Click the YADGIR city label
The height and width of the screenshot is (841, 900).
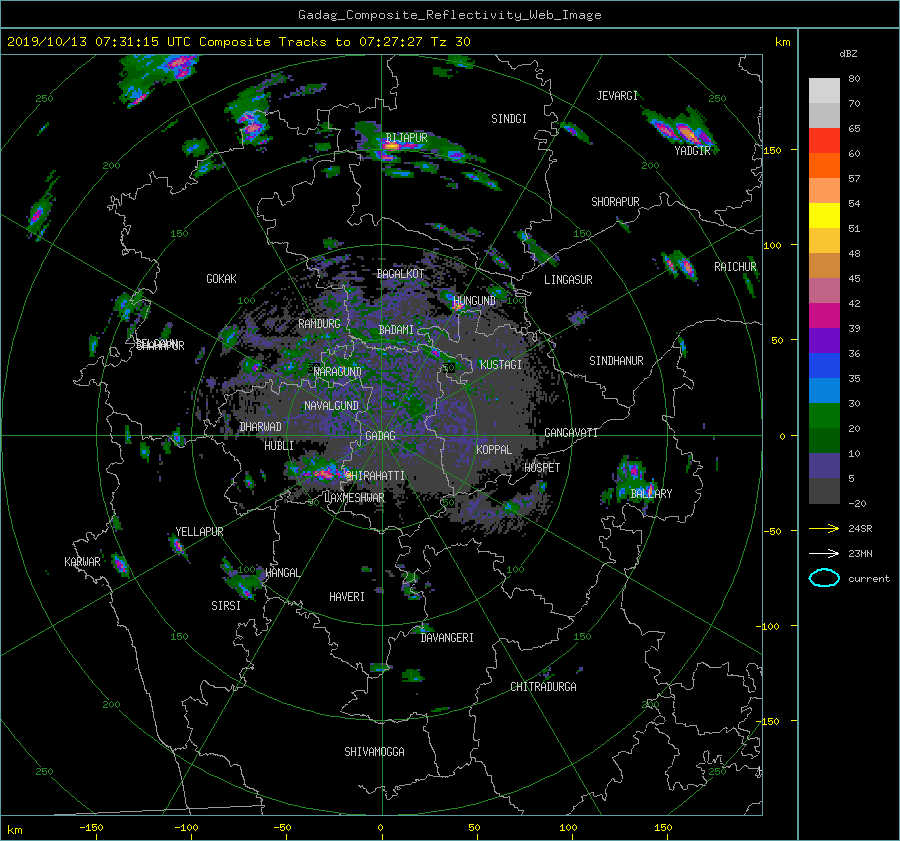pos(692,151)
